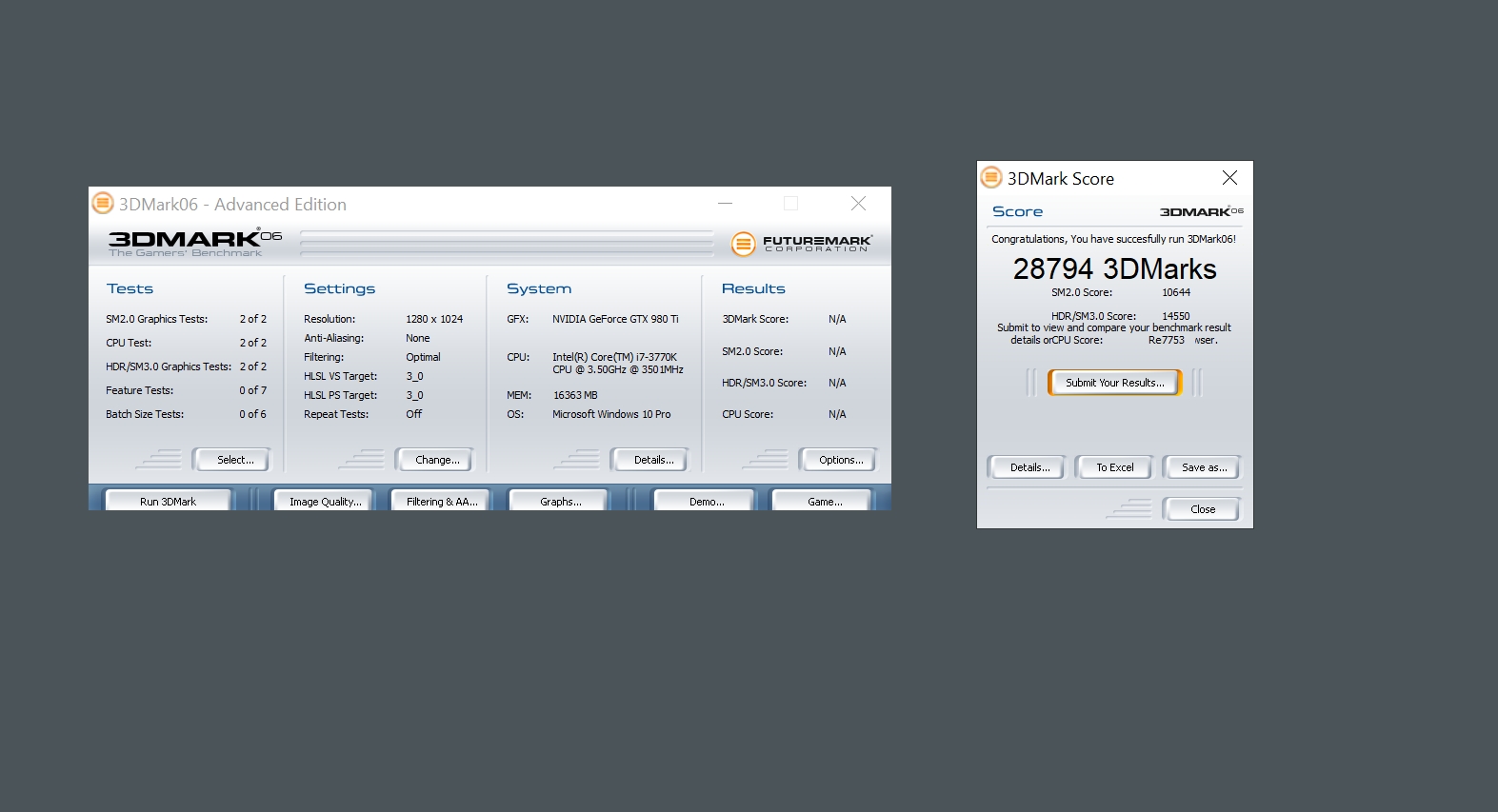Click the Congratulations message text
The width and height of the screenshot is (1498, 812).
click(x=1113, y=239)
